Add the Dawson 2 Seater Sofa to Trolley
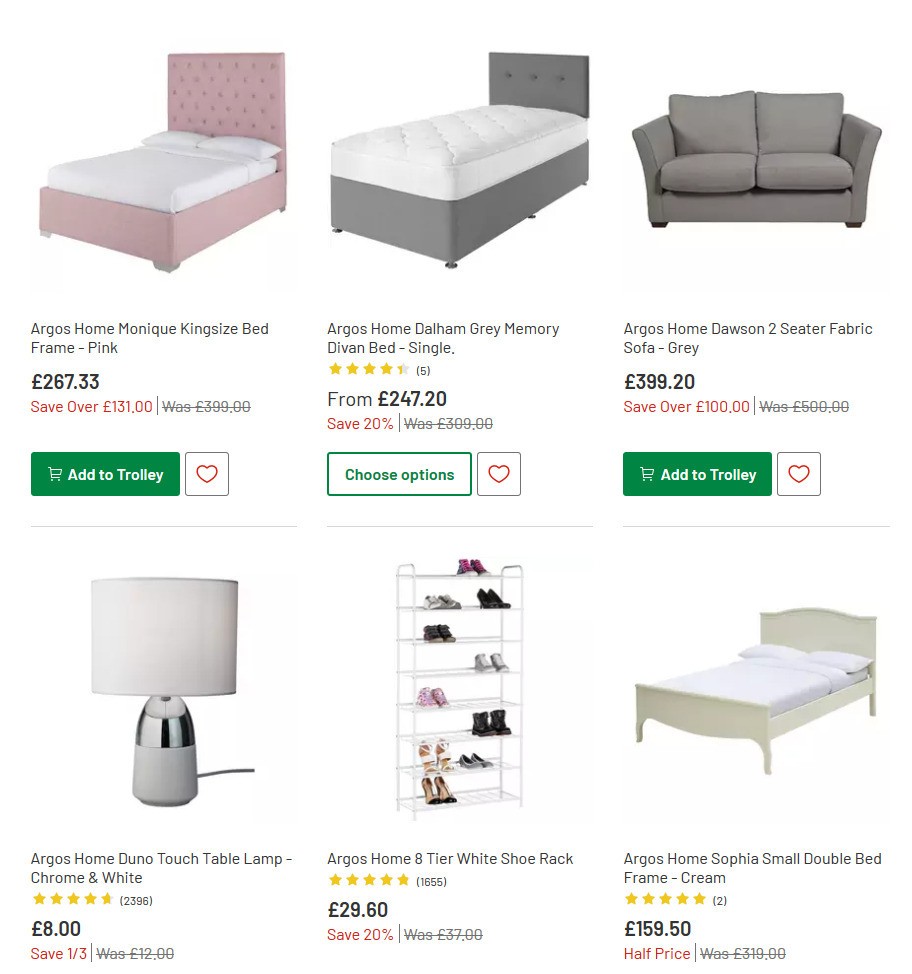The height and width of the screenshot is (974, 912). (697, 474)
